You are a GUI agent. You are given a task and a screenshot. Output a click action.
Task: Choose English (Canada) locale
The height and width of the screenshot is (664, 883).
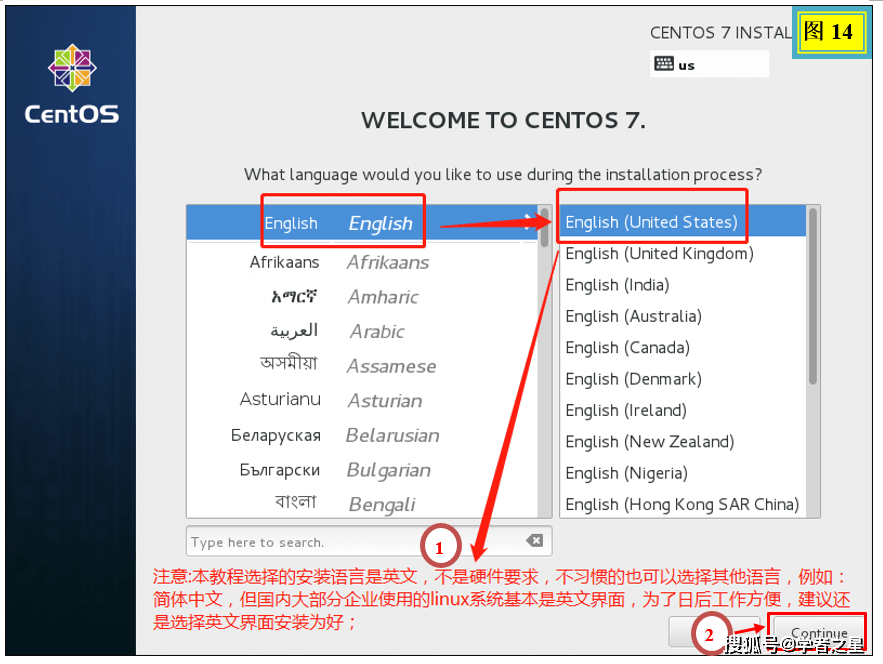coord(683,347)
